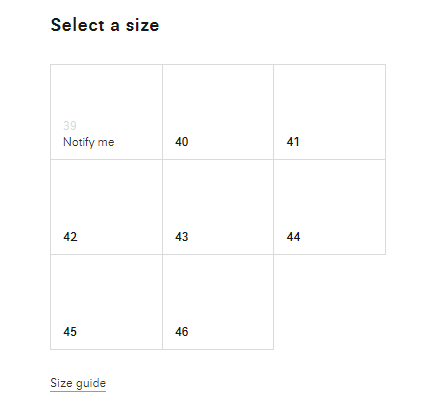Click the number 43 label

(182, 237)
